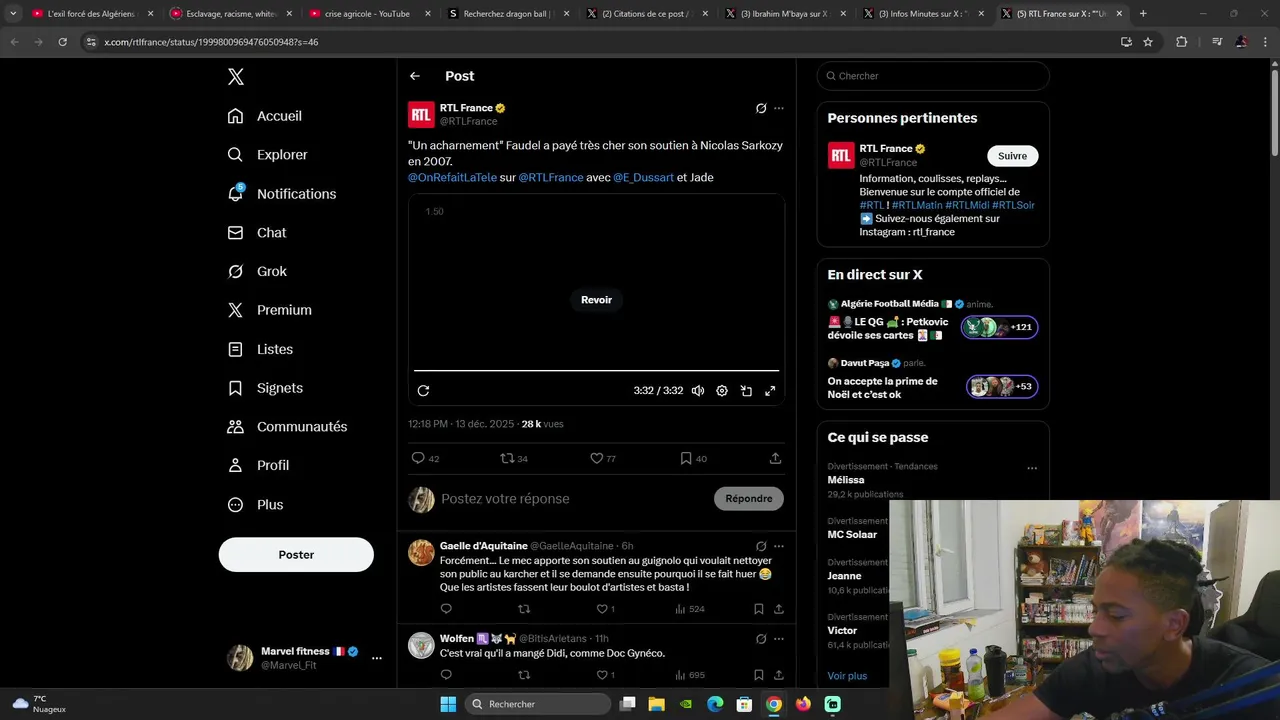Image resolution: width=1280 pixels, height=720 pixels.
Task: Expand the Plus menu in sidebar
Action: (256, 505)
